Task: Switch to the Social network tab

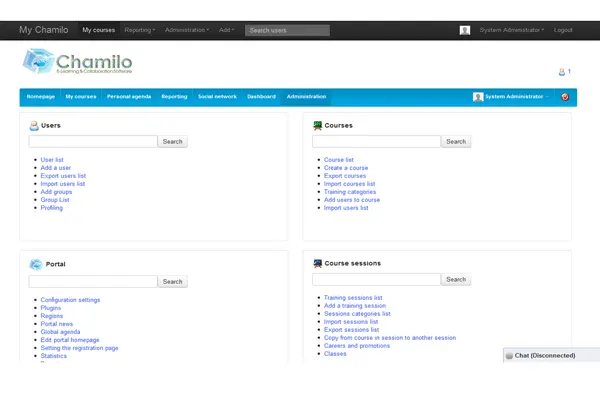Action: pyautogui.click(x=216, y=97)
